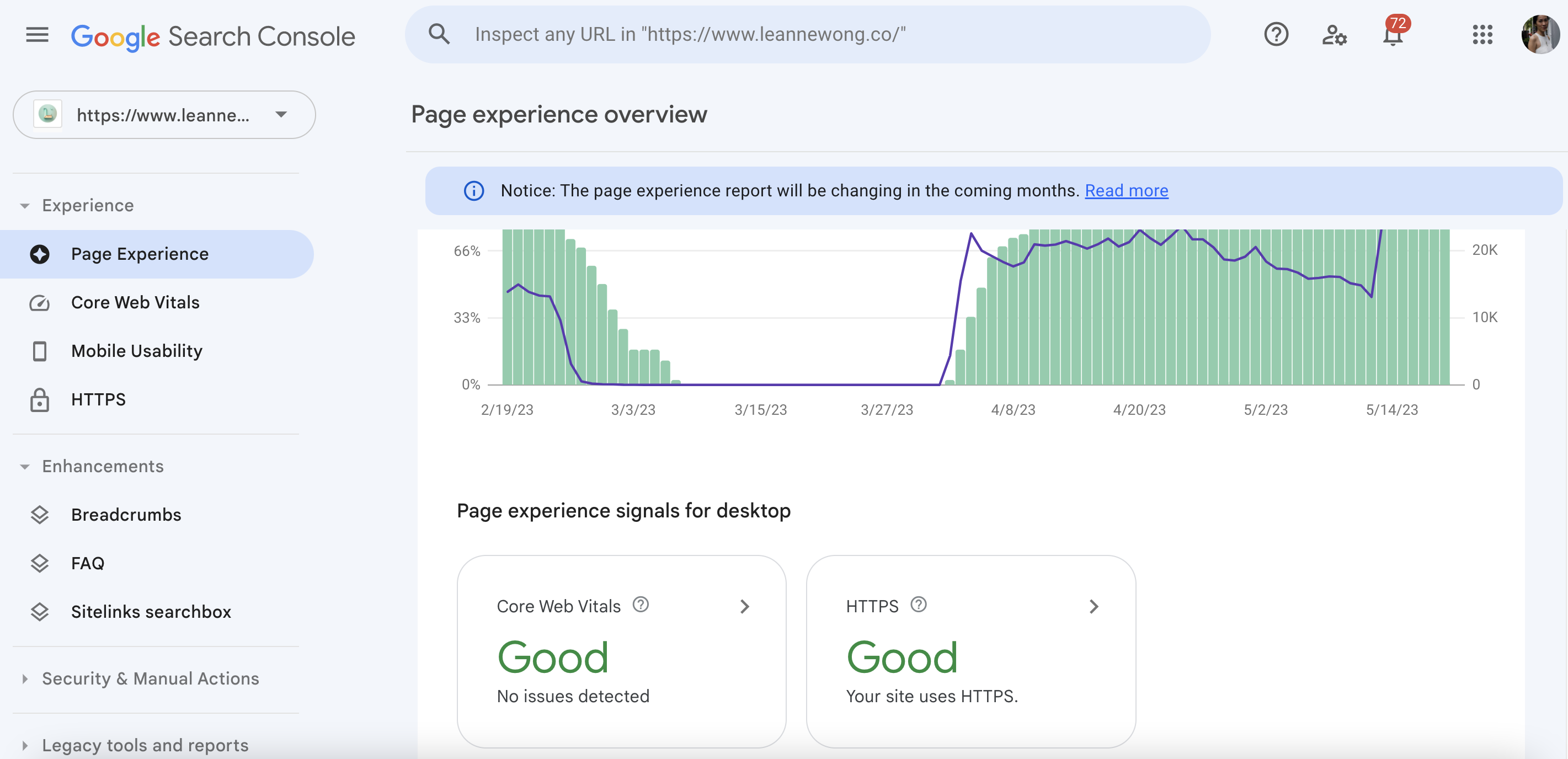Screen dimensions: 1568x759
Task: Click the 5/14/23 date axis label
Action: pyautogui.click(x=1391, y=410)
